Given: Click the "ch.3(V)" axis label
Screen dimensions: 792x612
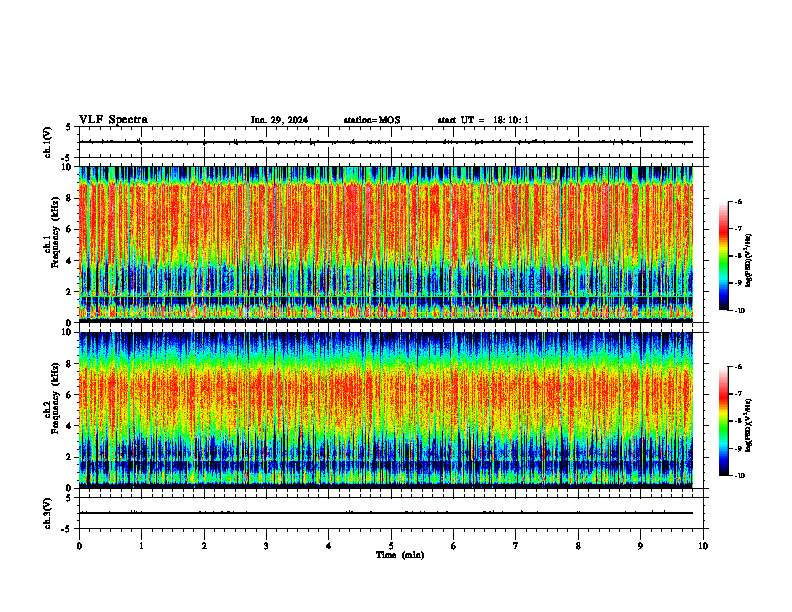Looking at the screenshot, I should [48, 513].
